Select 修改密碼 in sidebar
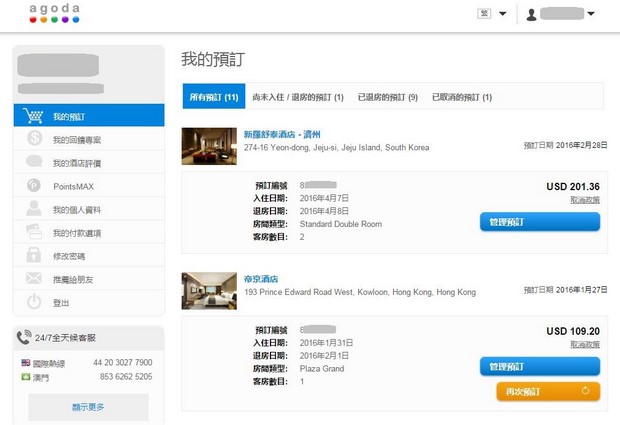This screenshot has width=620, height=425. [89, 255]
